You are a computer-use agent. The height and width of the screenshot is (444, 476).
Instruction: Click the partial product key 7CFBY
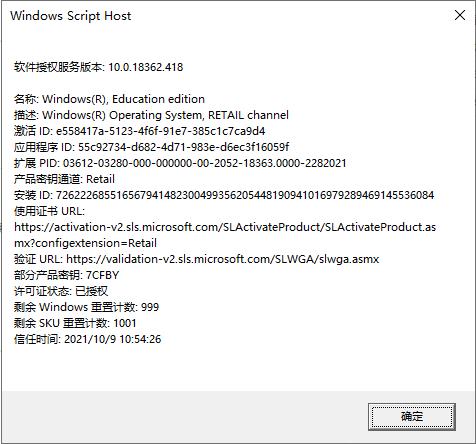[103, 275]
